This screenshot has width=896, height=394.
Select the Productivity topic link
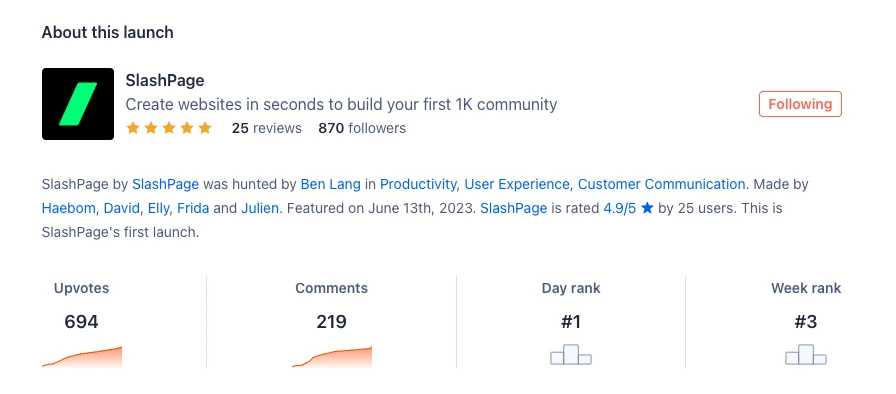click(x=418, y=184)
